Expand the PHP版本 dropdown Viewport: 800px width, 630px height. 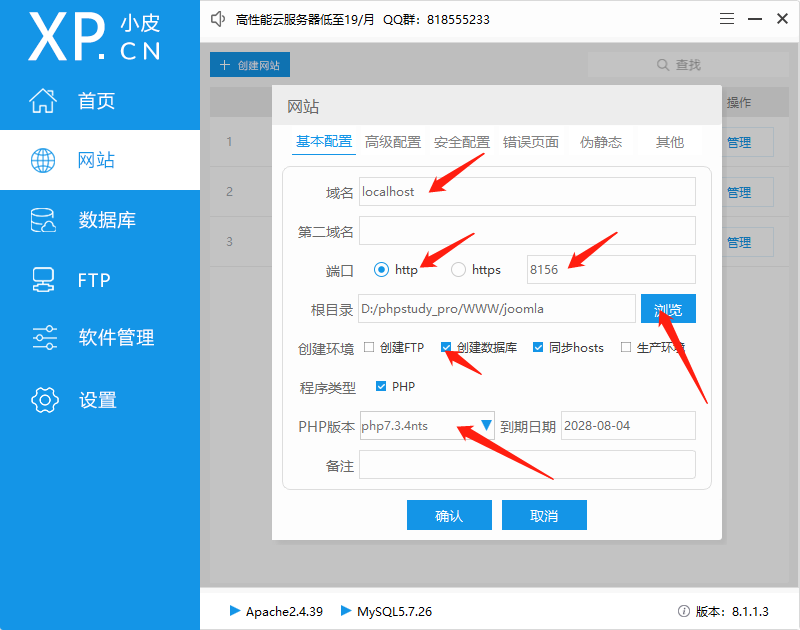click(486, 425)
